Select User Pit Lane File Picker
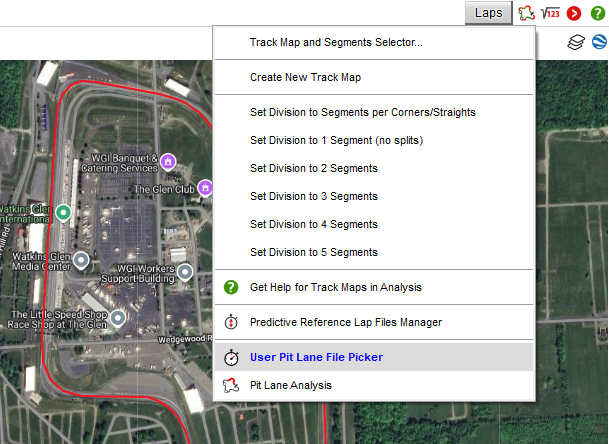This screenshot has height=444, width=609. [x=316, y=357]
